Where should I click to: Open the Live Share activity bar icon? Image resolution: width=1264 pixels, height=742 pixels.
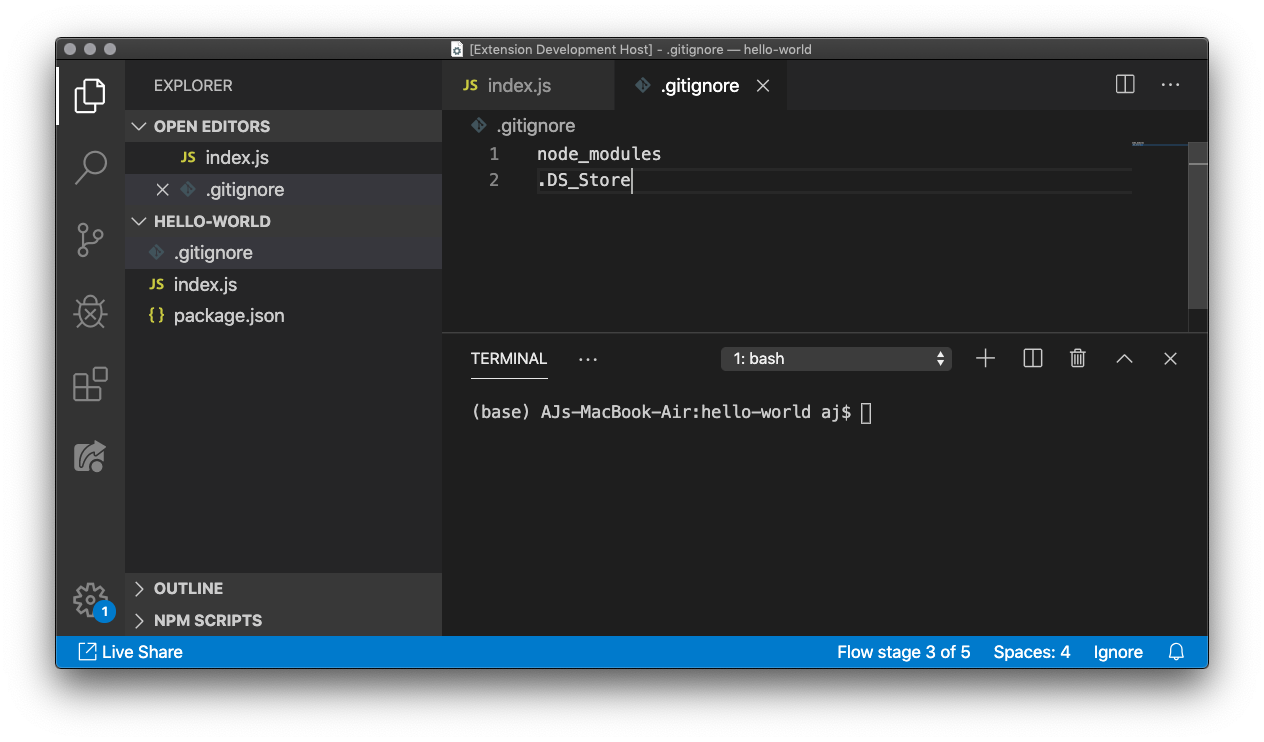tap(90, 457)
